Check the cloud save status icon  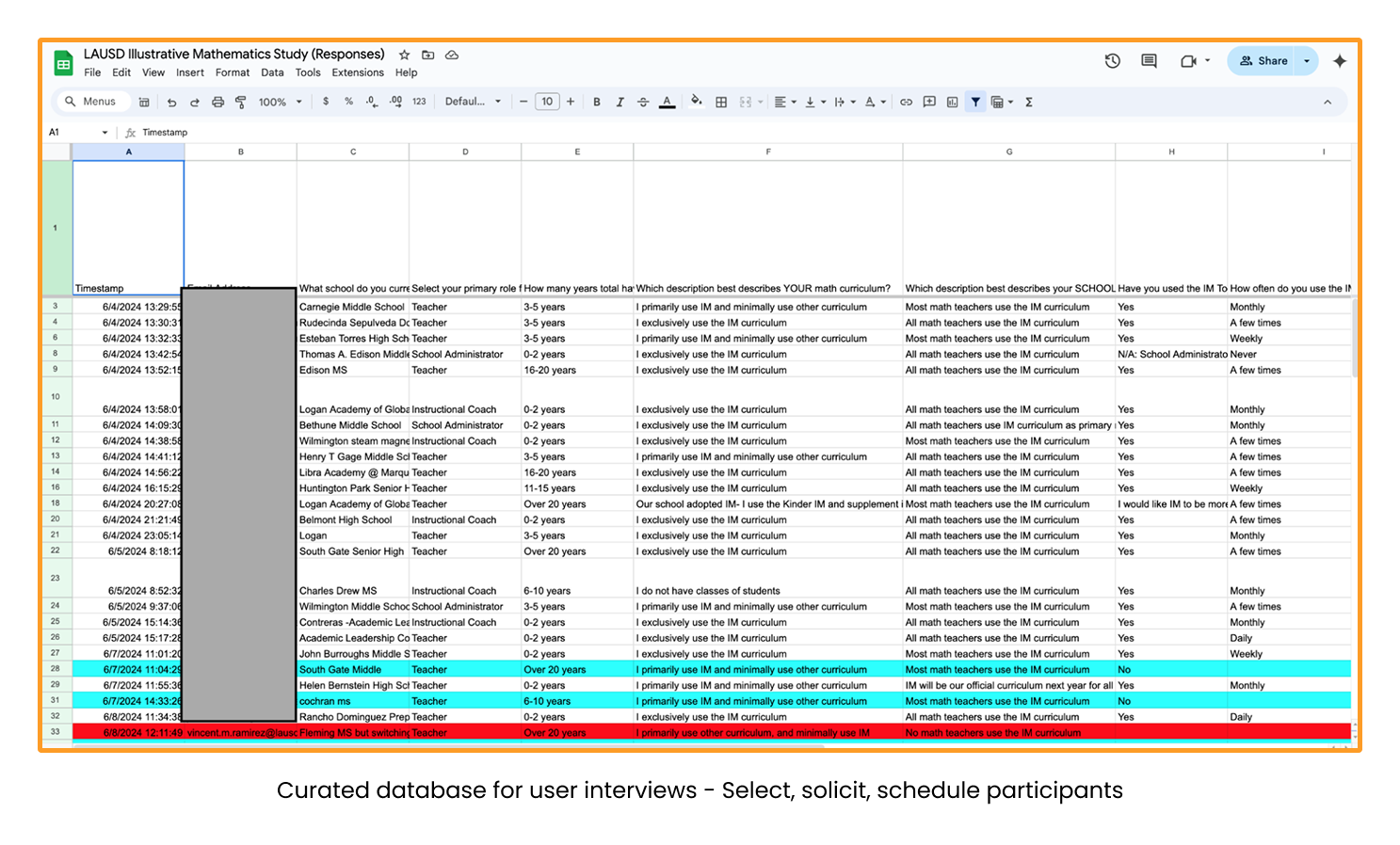coord(452,55)
